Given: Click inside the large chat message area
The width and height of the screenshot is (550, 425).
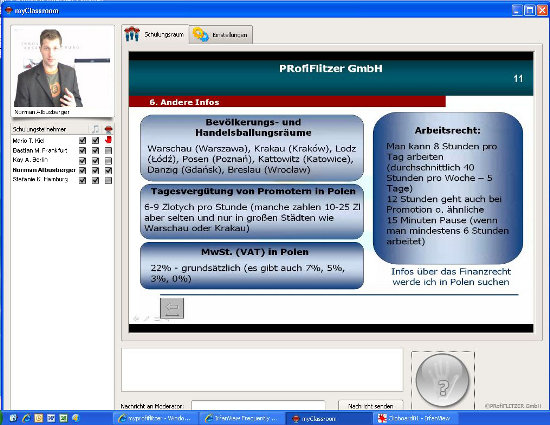Looking at the screenshot, I should (x=262, y=370).
